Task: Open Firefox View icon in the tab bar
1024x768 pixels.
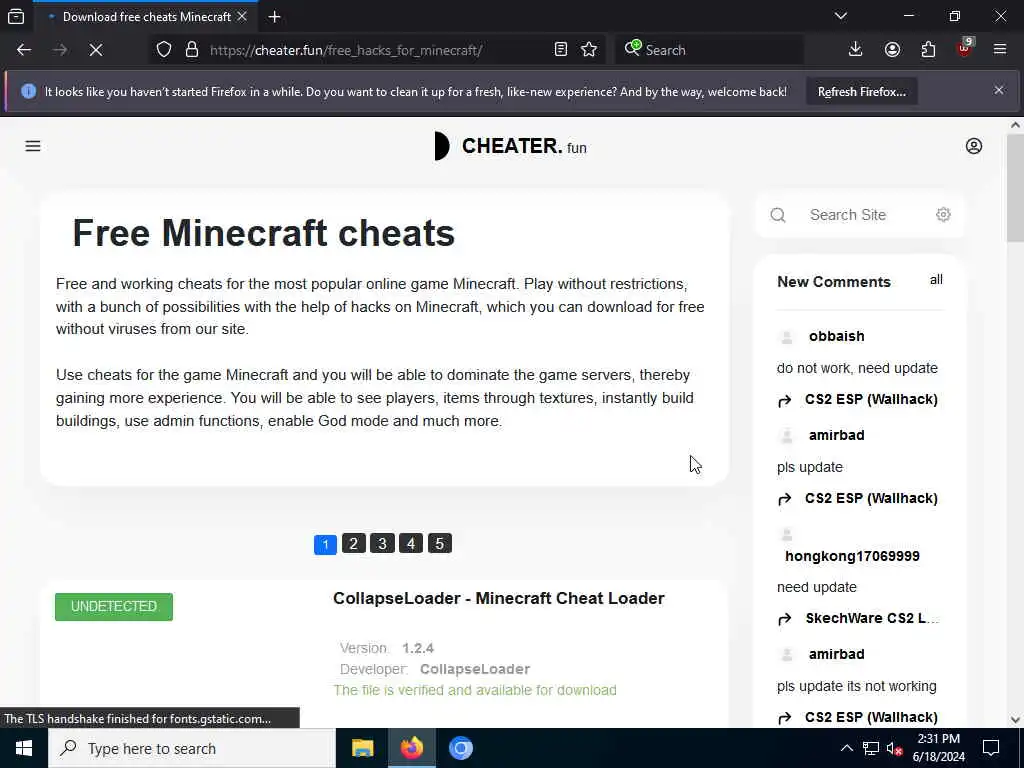Action: tap(16, 16)
